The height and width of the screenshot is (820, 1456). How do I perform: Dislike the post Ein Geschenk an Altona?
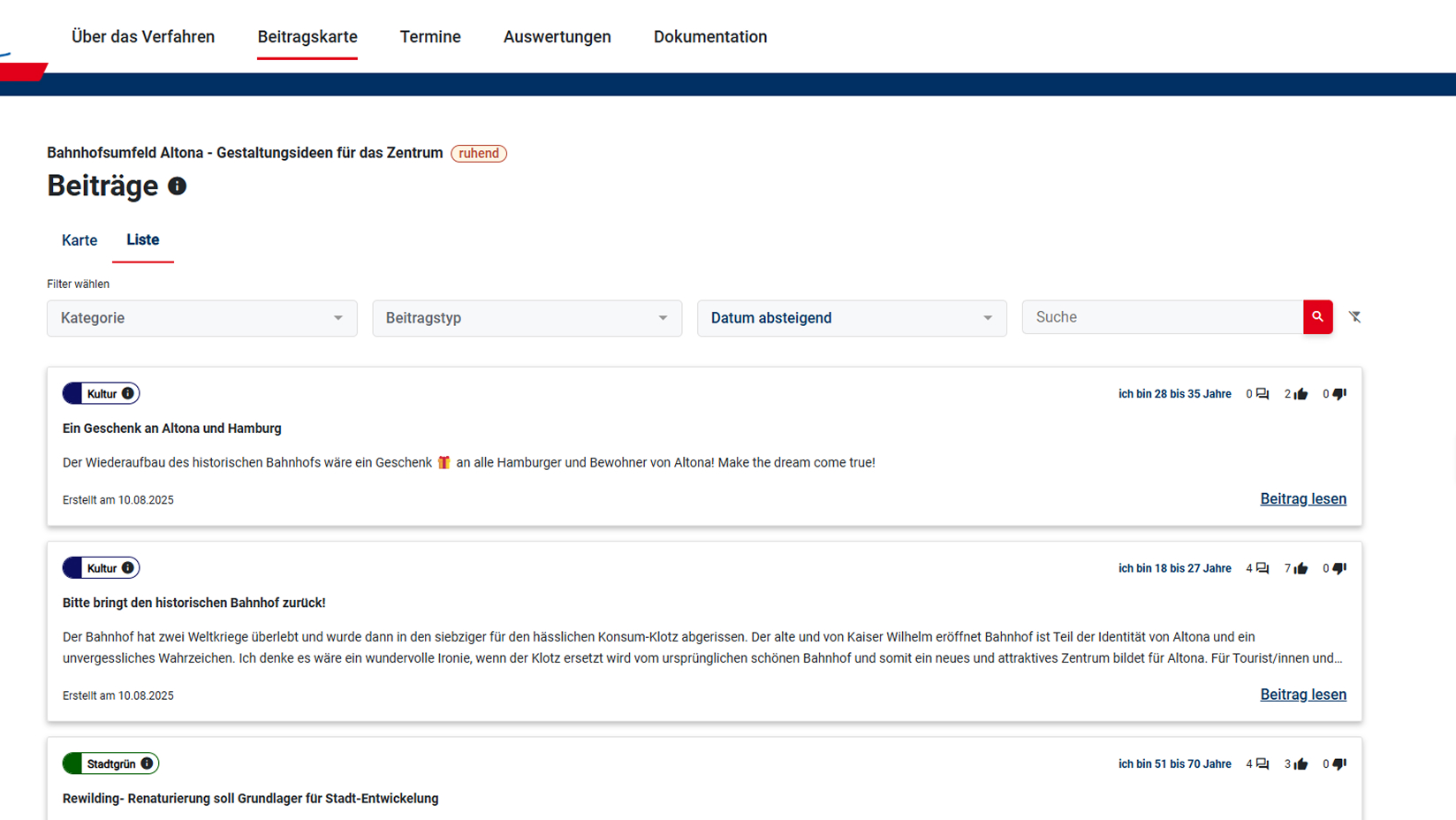[x=1338, y=393]
